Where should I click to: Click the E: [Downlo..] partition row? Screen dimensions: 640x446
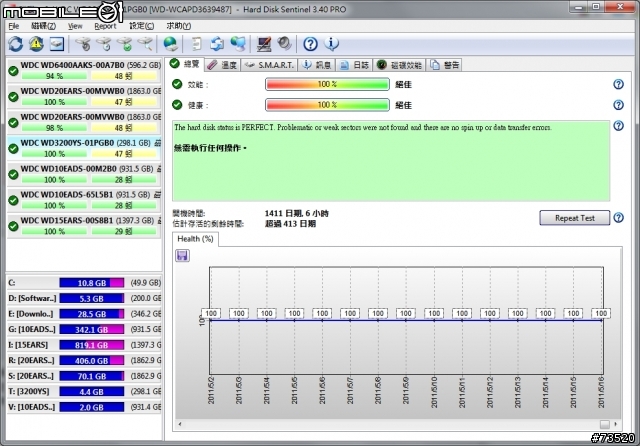84,314
